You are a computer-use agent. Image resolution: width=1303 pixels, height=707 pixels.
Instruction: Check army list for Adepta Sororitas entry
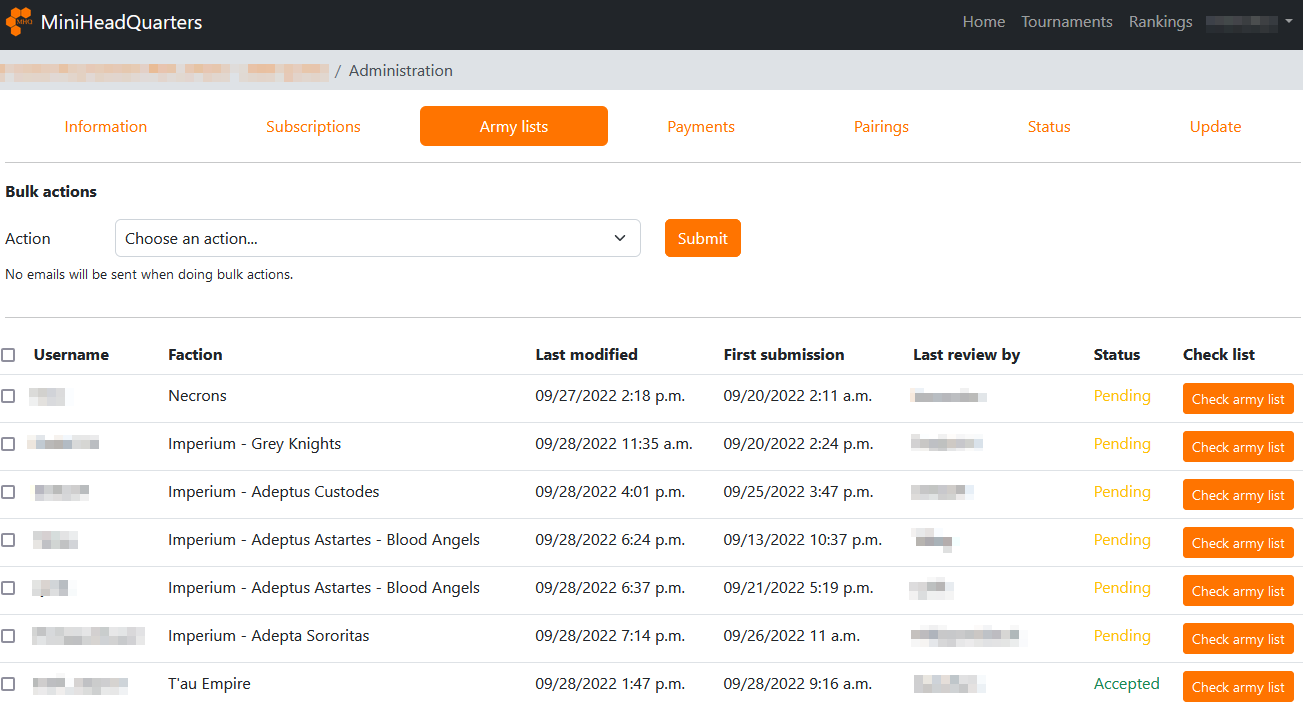(1237, 639)
